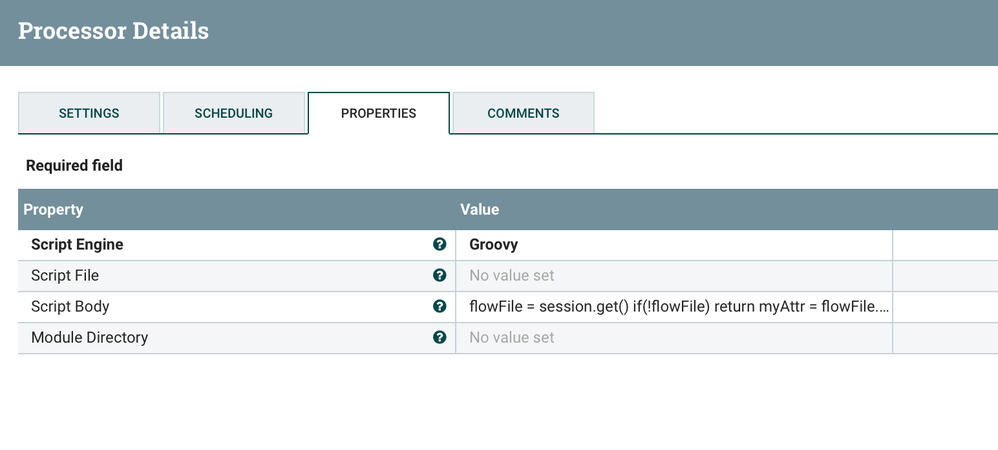The height and width of the screenshot is (450, 998).
Task: Click the Processor Details title
Action: coord(113,31)
